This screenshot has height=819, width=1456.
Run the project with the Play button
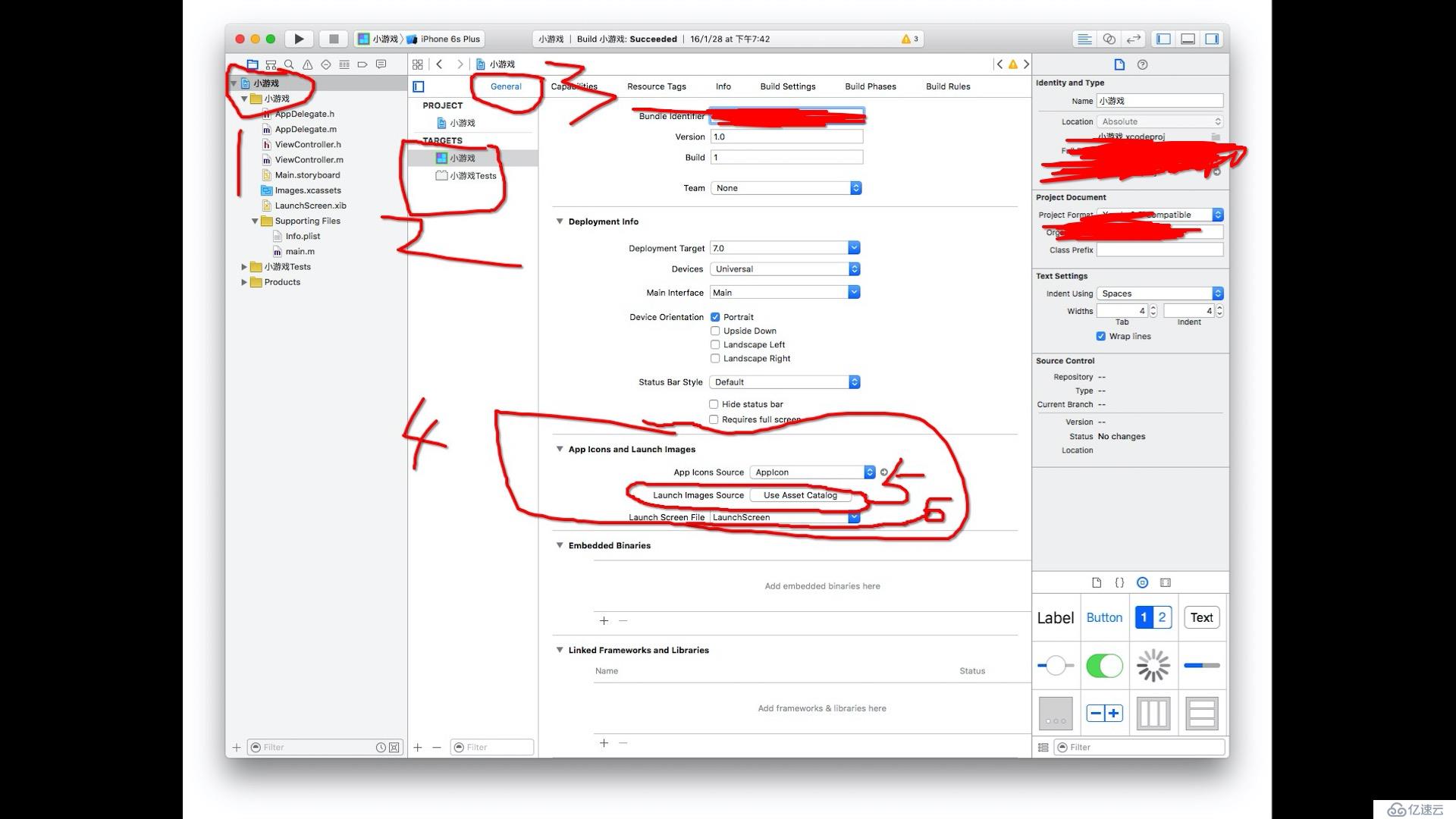tap(299, 39)
